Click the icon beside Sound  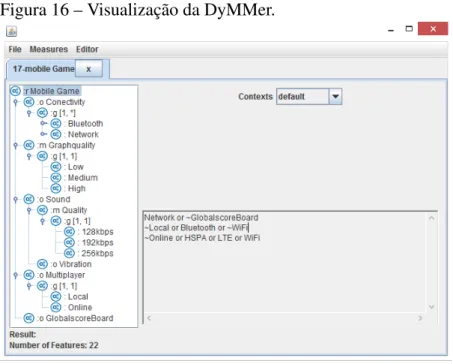[x=29, y=199]
